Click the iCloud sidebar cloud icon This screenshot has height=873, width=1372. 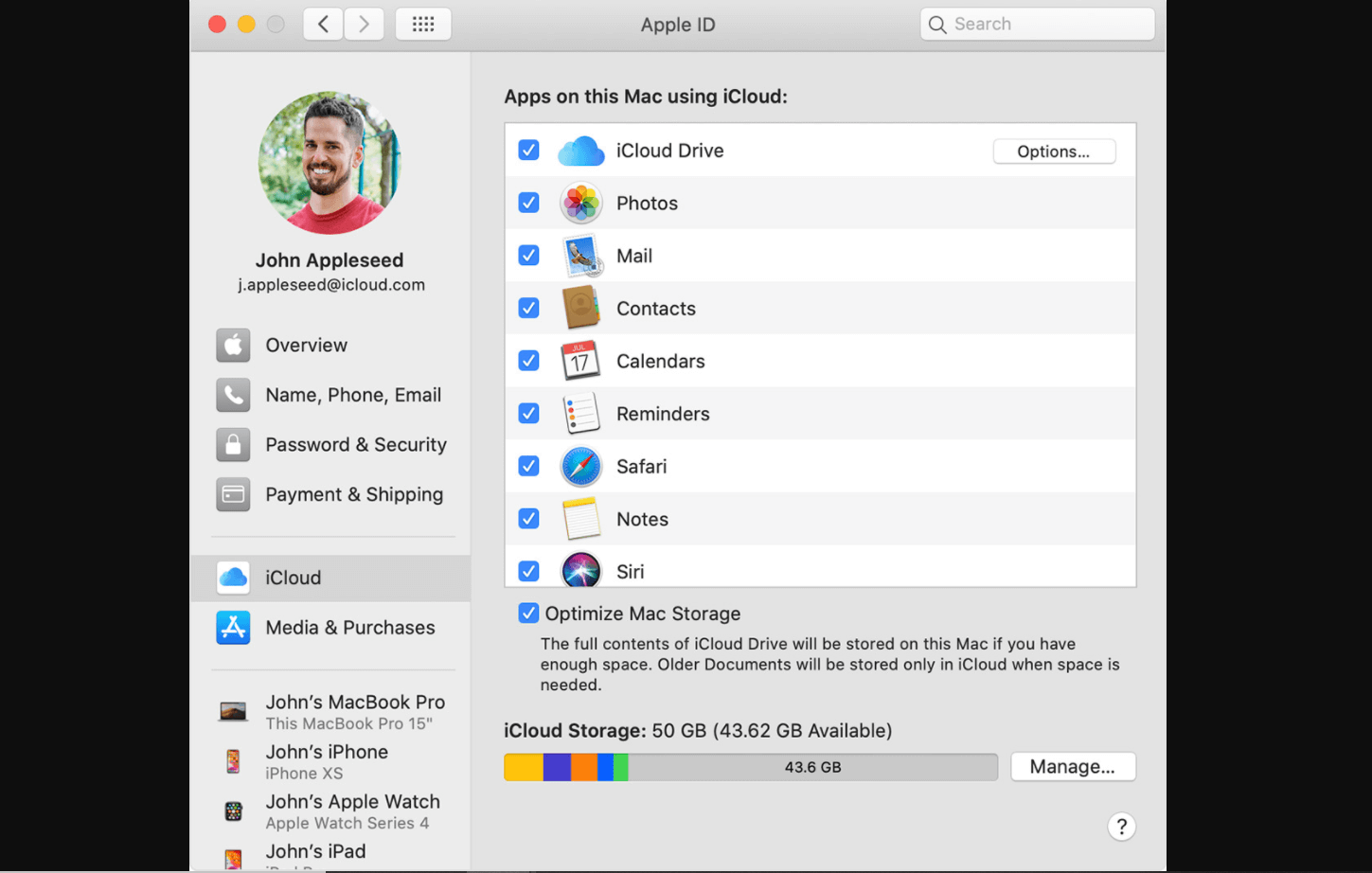click(x=233, y=578)
